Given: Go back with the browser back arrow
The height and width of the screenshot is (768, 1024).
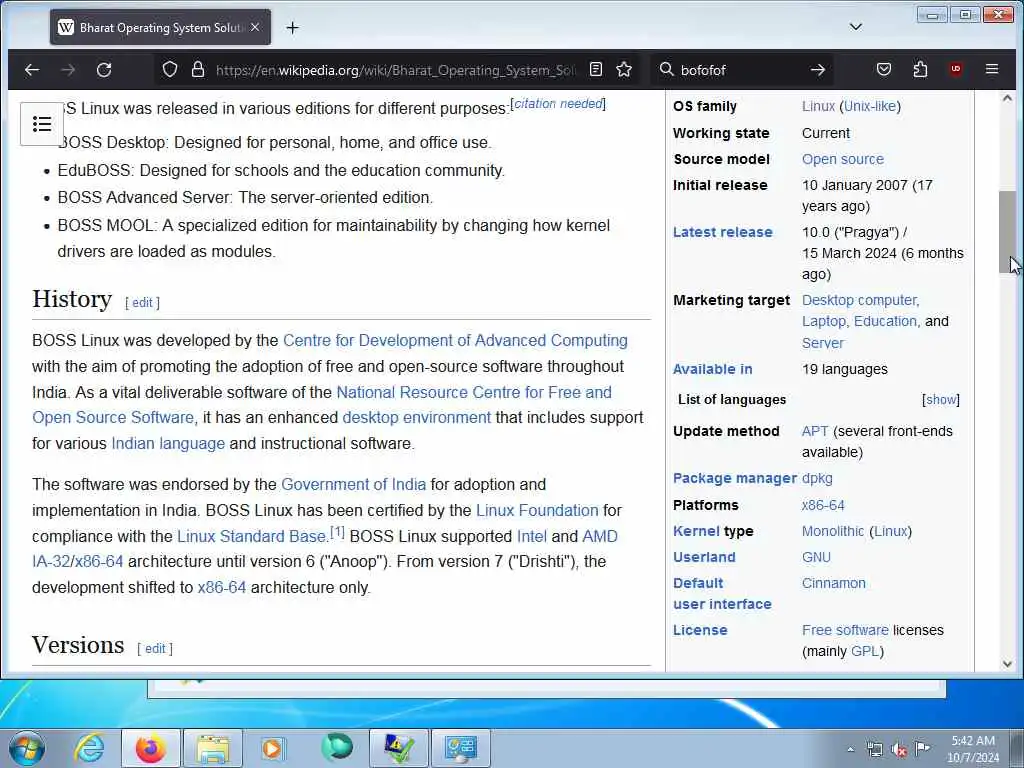Looking at the screenshot, I should (x=31, y=70).
